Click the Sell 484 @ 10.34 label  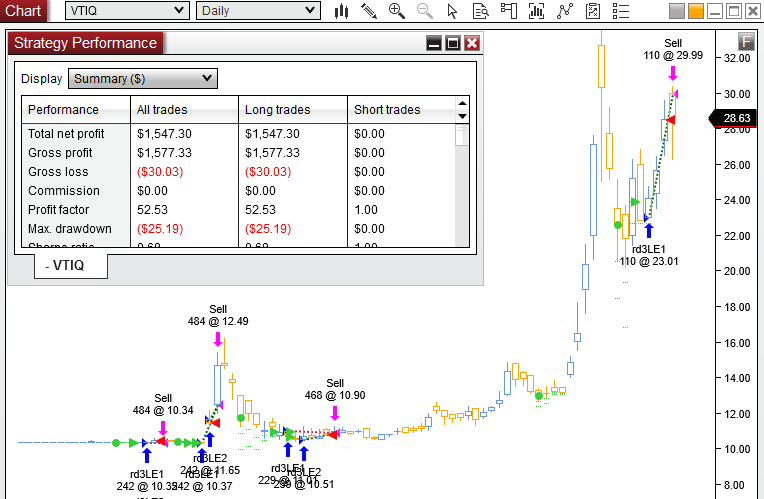(x=163, y=404)
